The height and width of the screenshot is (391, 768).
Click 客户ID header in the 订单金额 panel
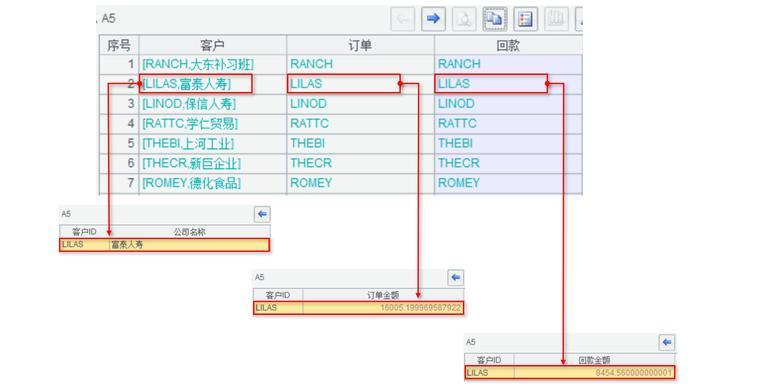pos(278,295)
